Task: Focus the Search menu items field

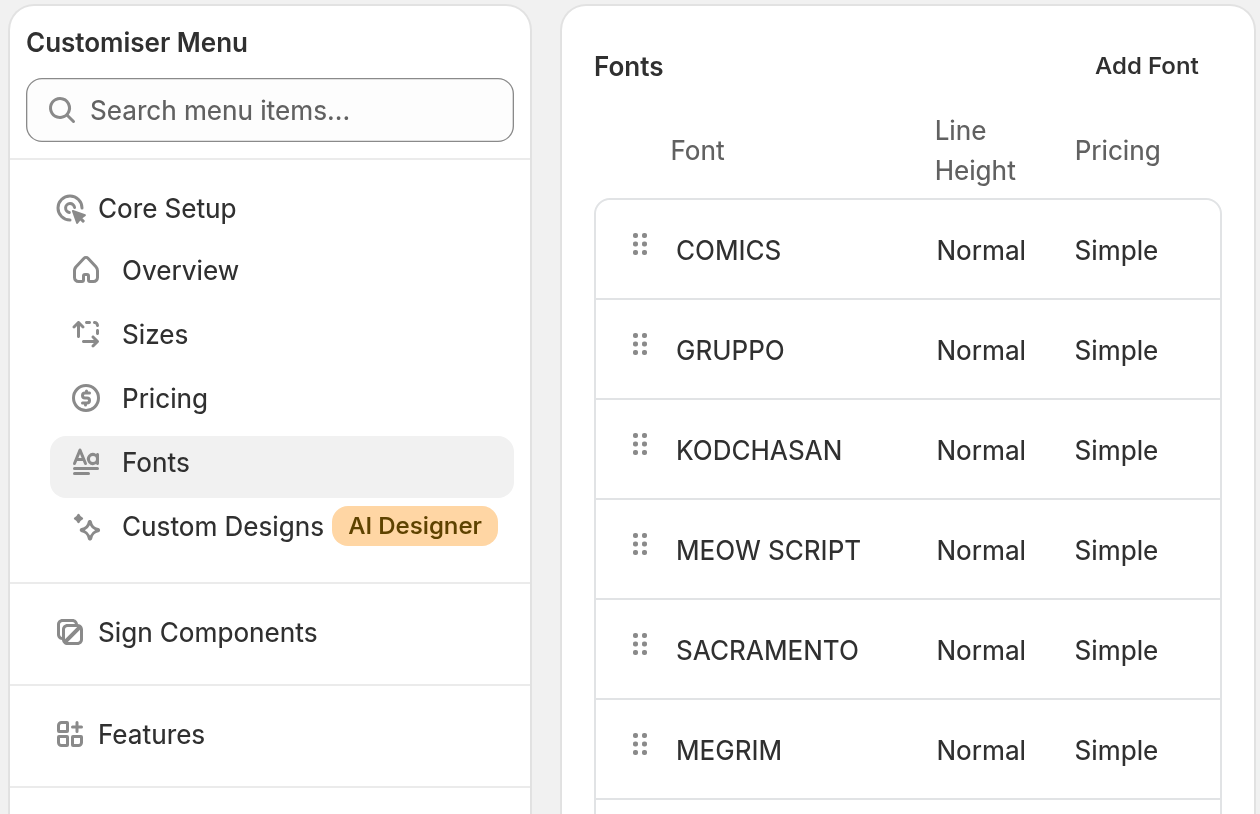Action: (270, 110)
